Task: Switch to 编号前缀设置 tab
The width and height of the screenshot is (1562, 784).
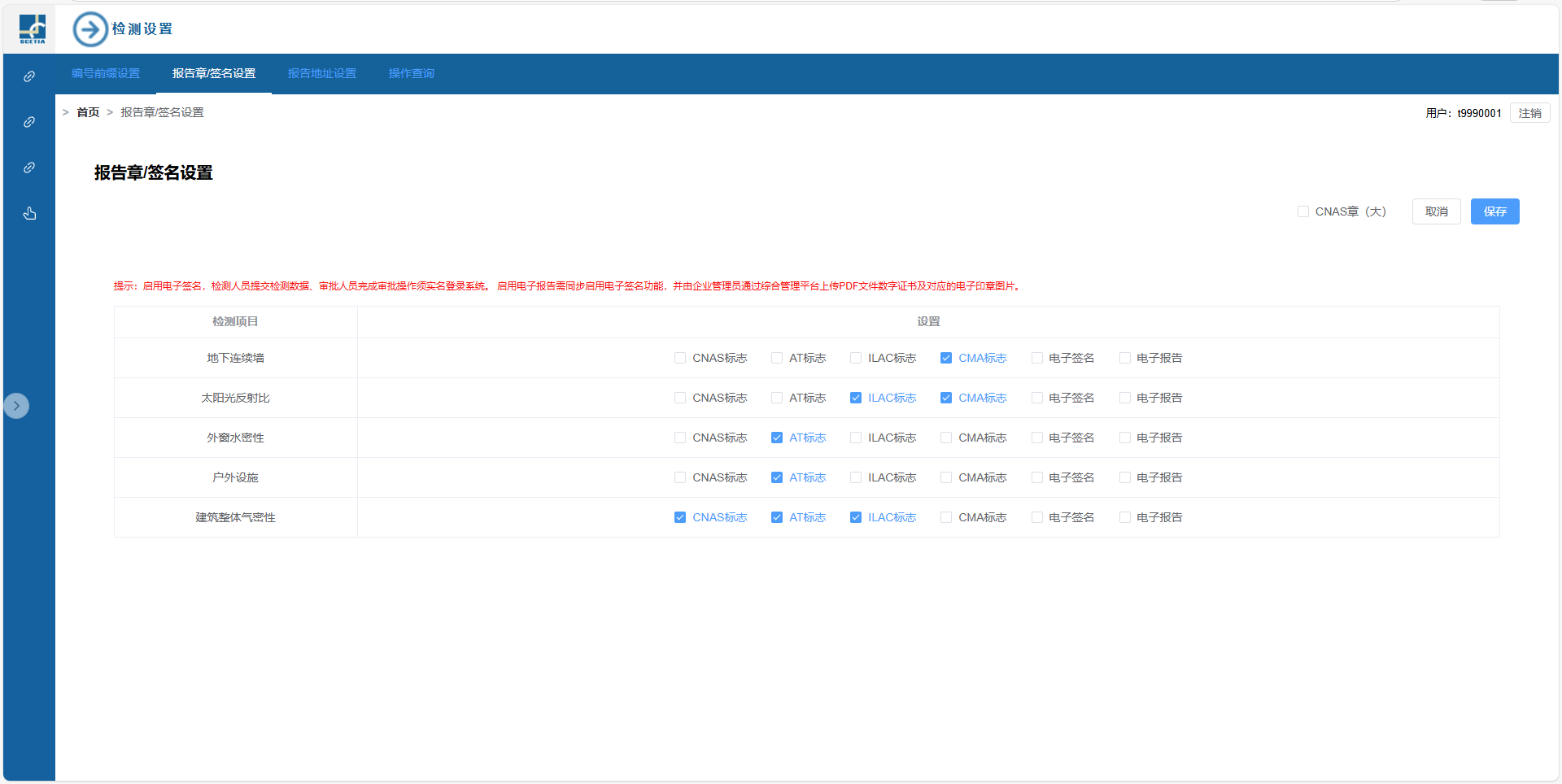Action: pos(106,73)
